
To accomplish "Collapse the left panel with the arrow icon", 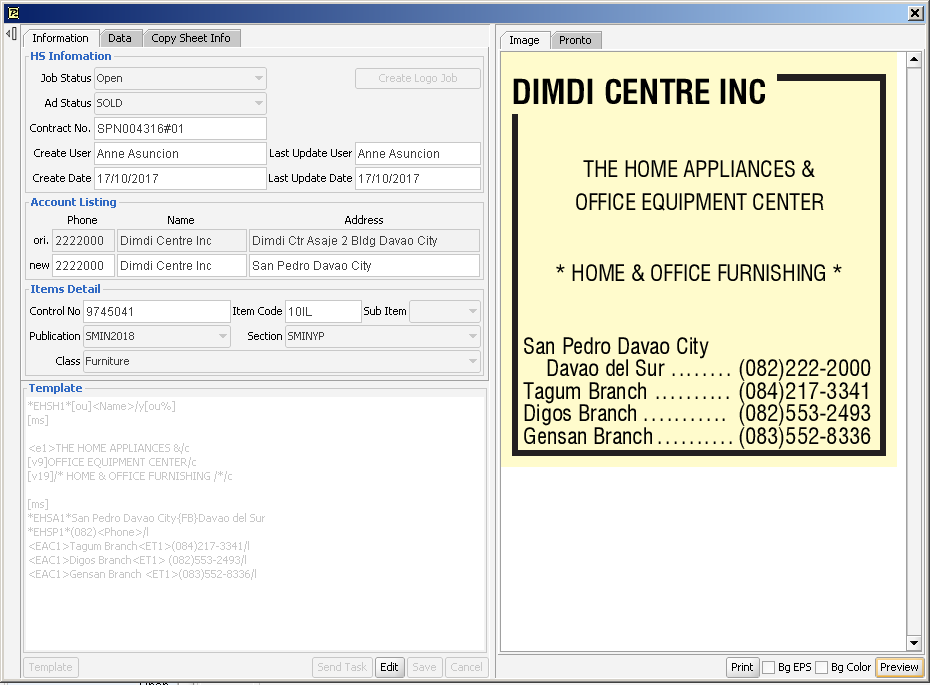I will tap(11, 34).
